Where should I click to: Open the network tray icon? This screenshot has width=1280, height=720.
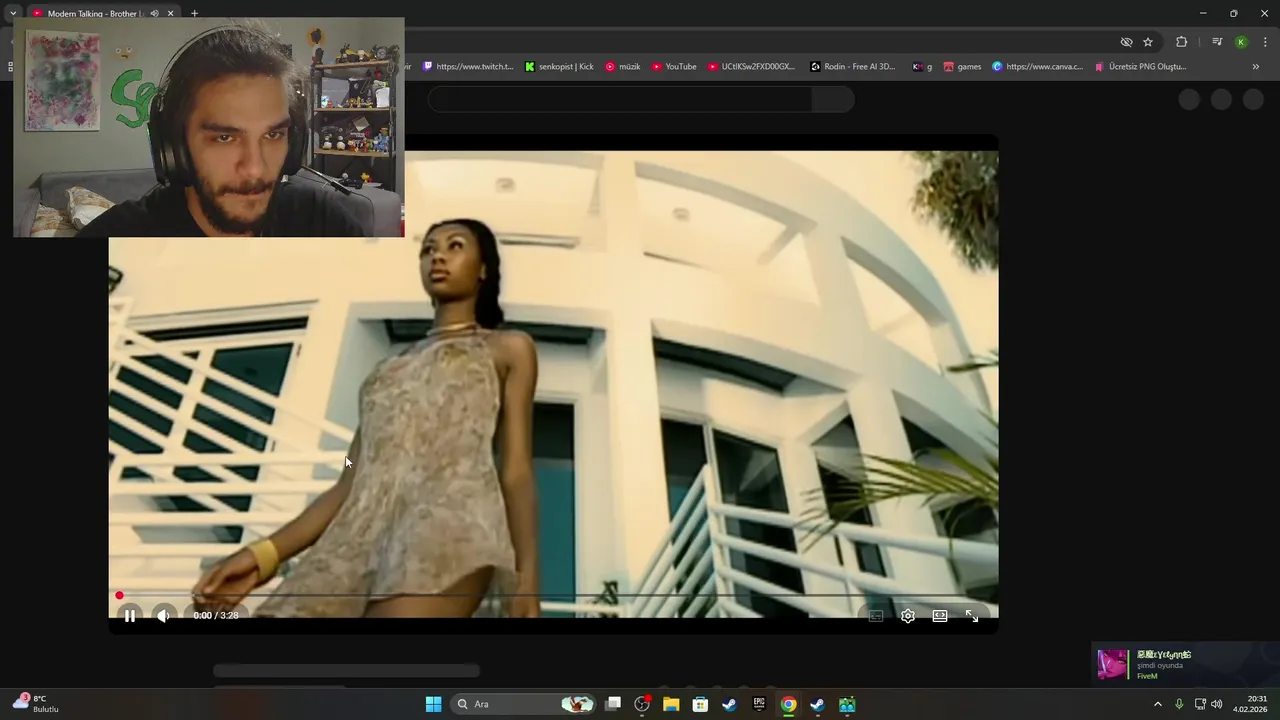point(1200,704)
